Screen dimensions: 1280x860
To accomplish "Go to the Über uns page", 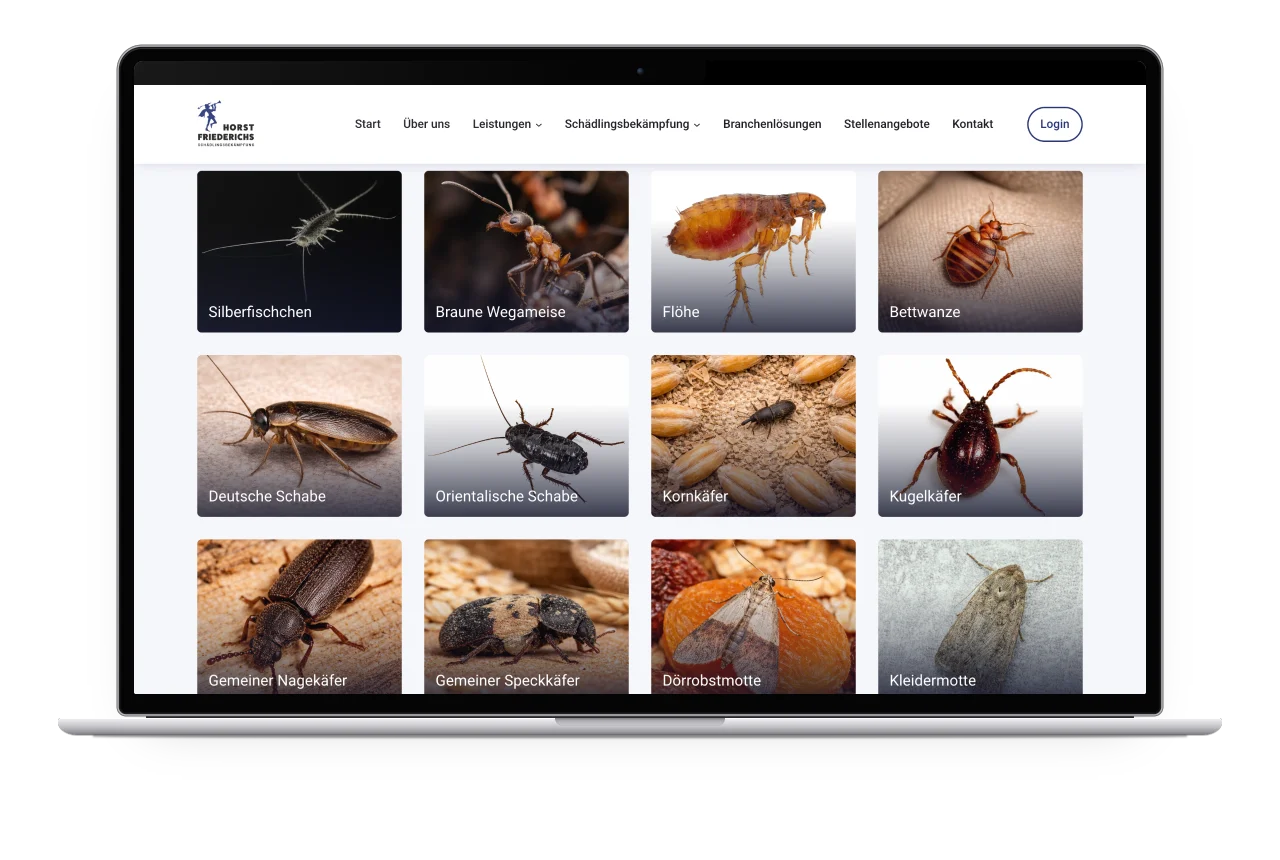I will pos(427,124).
